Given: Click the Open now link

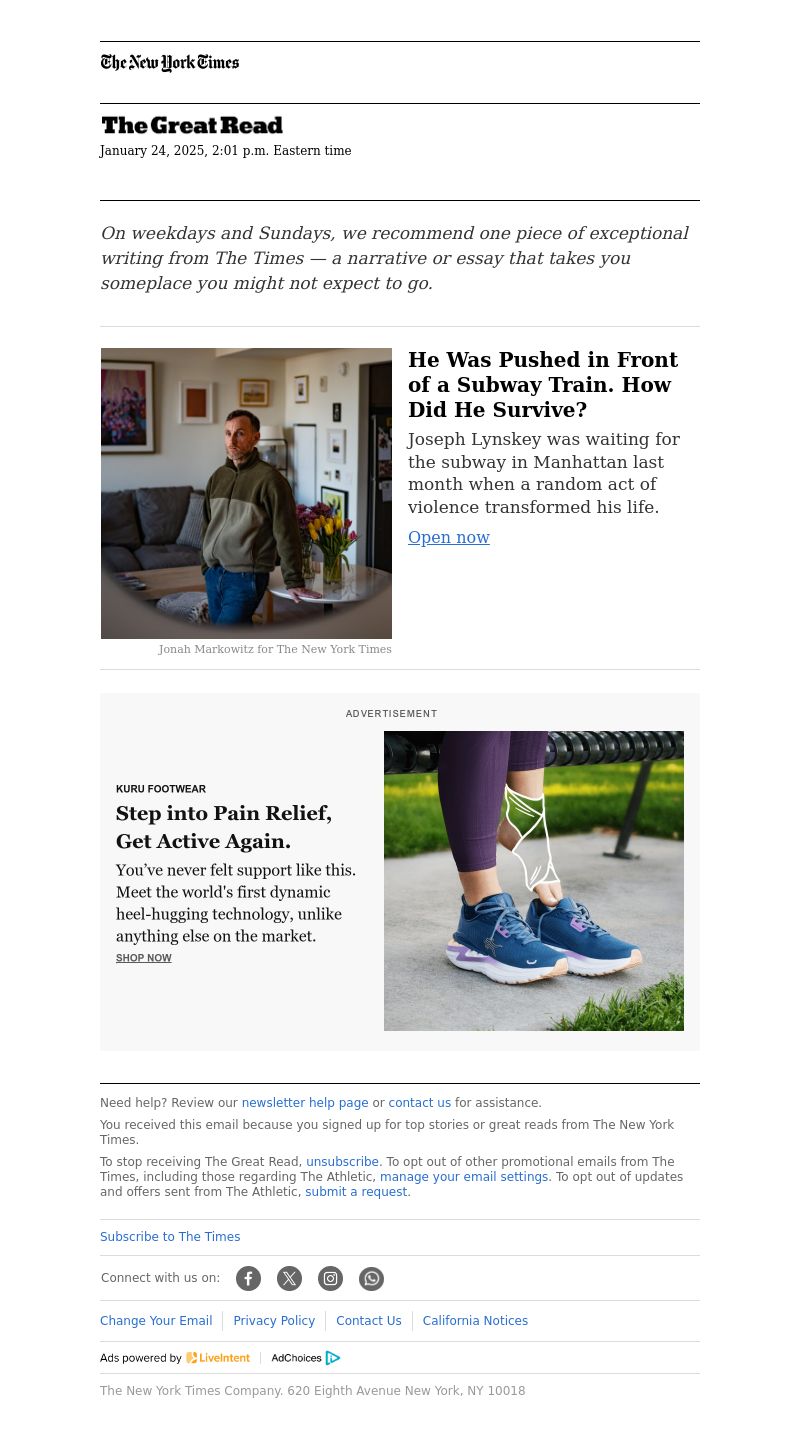Looking at the screenshot, I should tap(449, 537).
